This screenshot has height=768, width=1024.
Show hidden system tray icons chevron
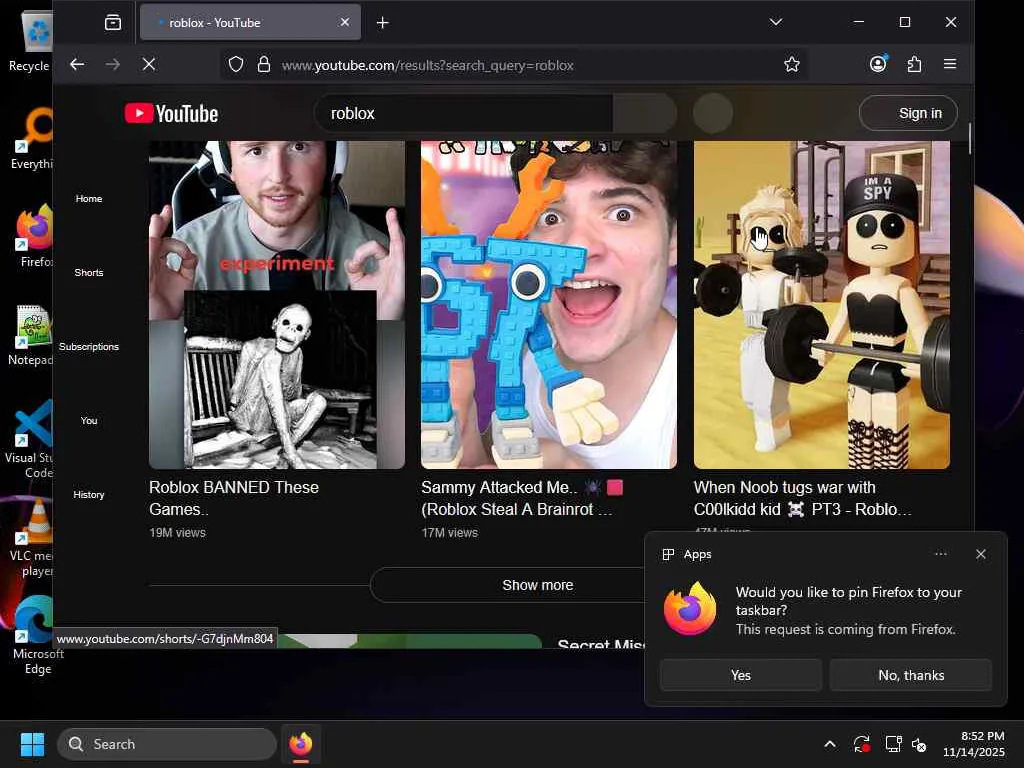pos(829,744)
